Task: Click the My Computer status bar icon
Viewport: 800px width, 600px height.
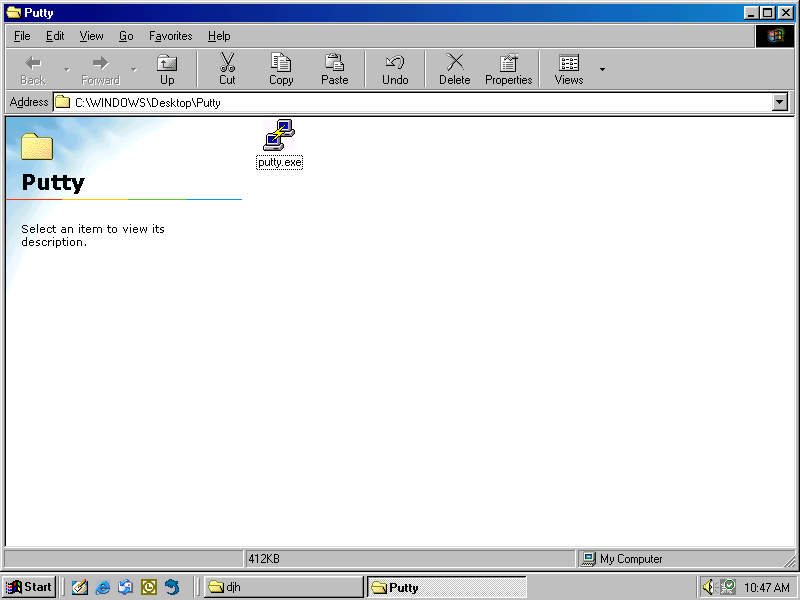Action: [x=588, y=559]
